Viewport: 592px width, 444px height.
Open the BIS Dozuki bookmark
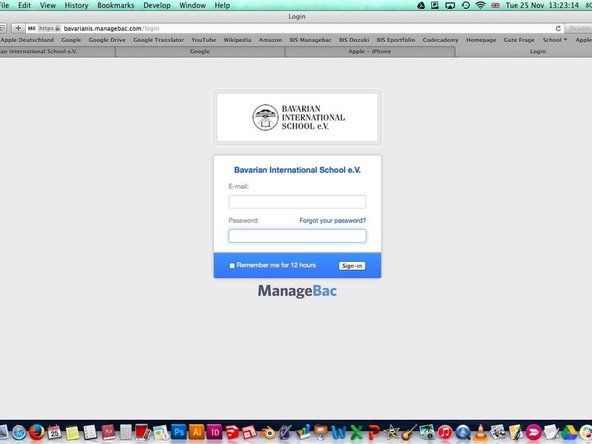click(x=354, y=40)
